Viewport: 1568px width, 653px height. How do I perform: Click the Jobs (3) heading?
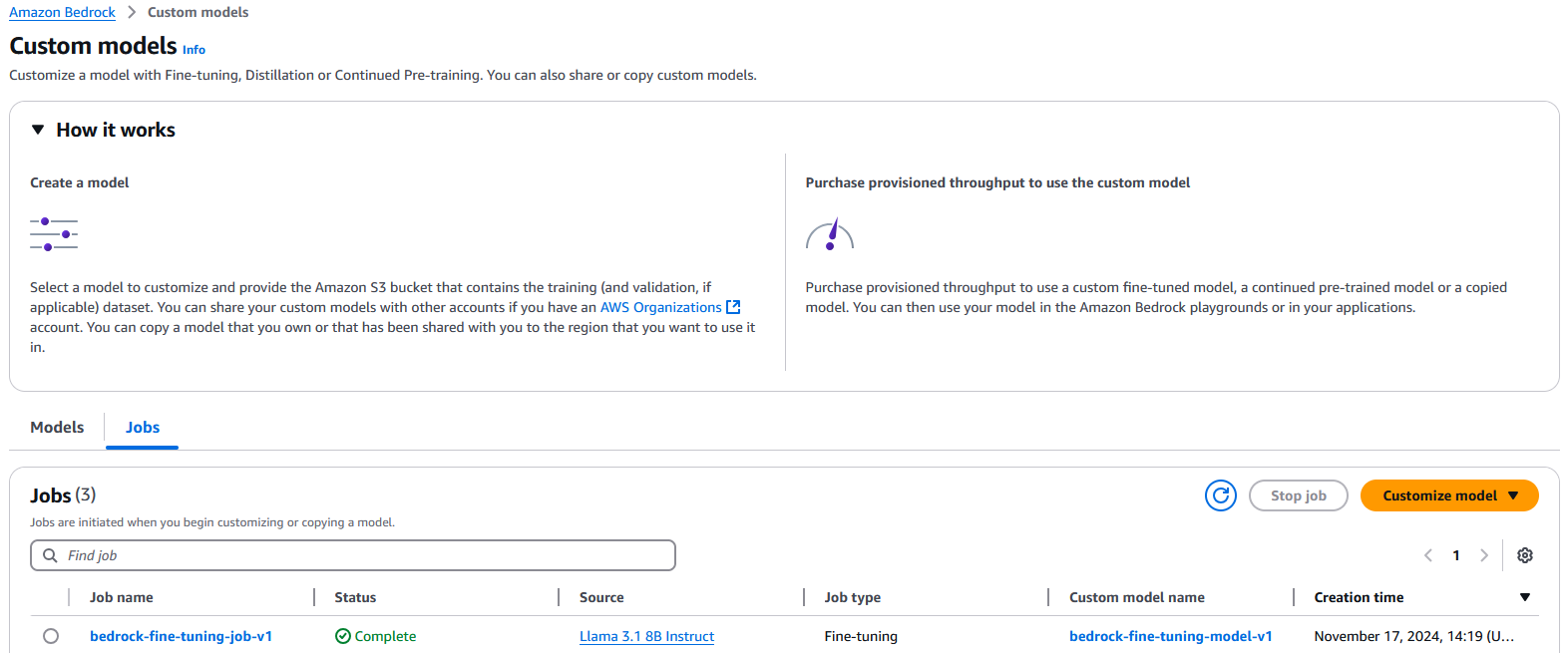[x=63, y=495]
